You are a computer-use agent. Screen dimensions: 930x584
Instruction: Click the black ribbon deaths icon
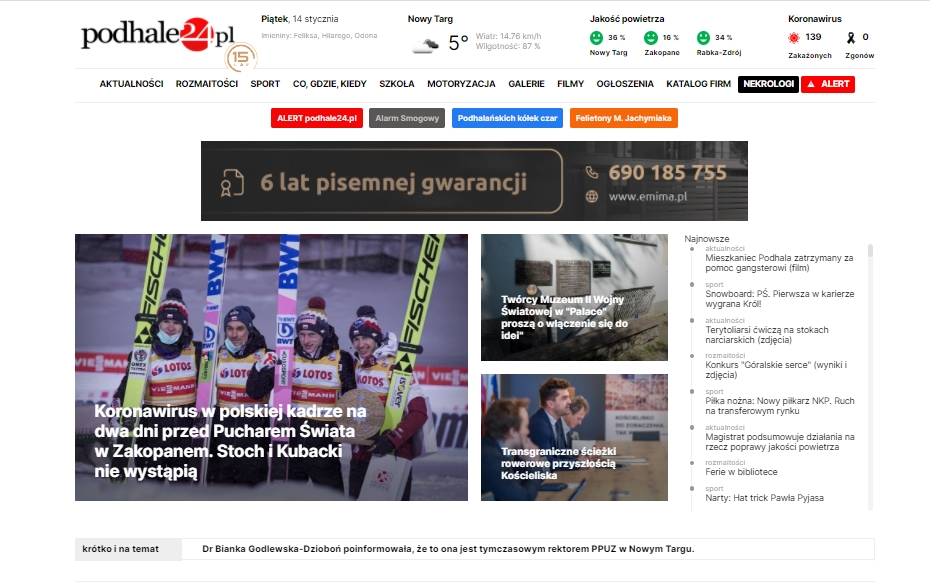point(851,38)
